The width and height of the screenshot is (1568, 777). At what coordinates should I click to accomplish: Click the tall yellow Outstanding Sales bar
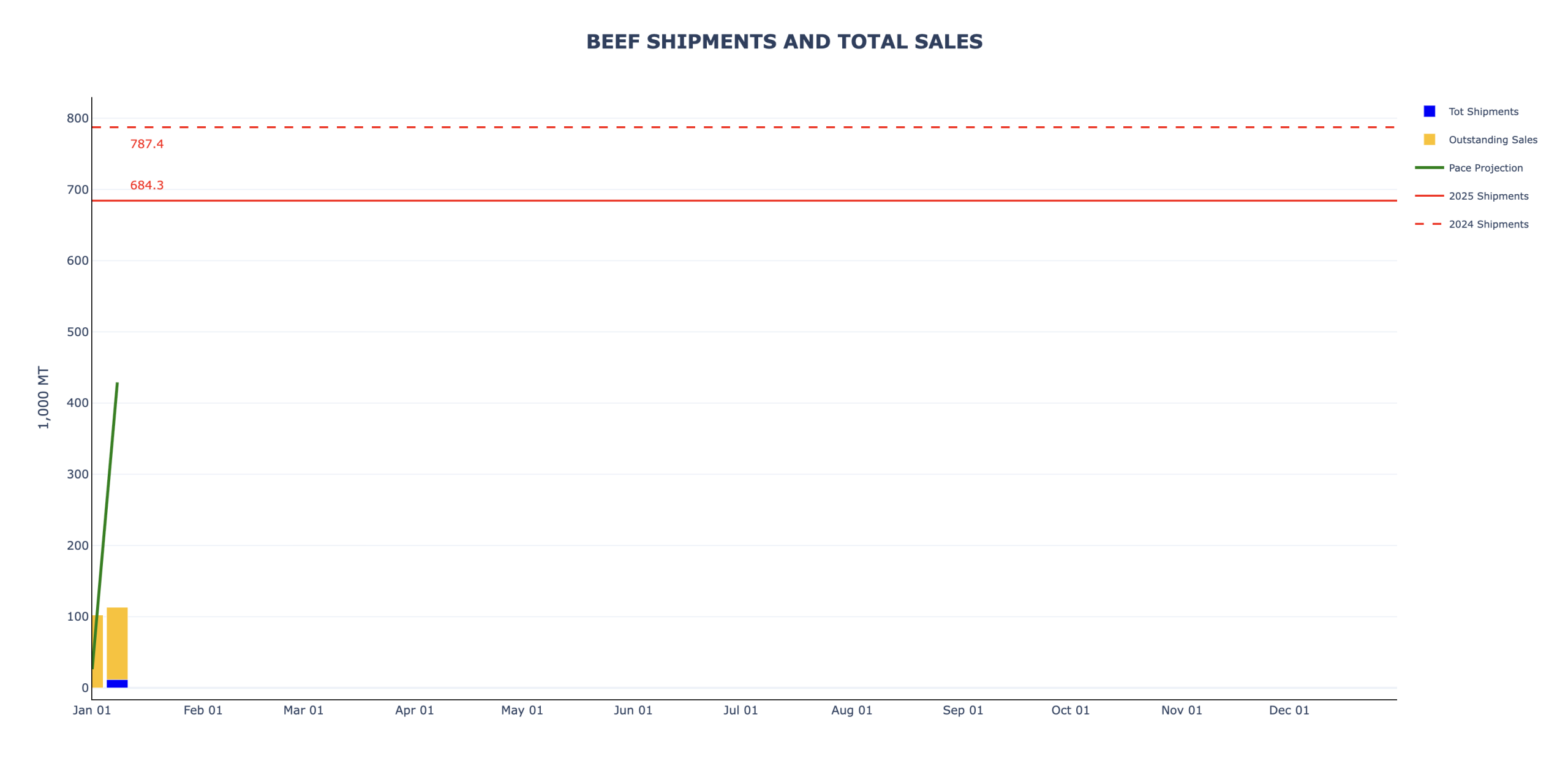point(117,643)
